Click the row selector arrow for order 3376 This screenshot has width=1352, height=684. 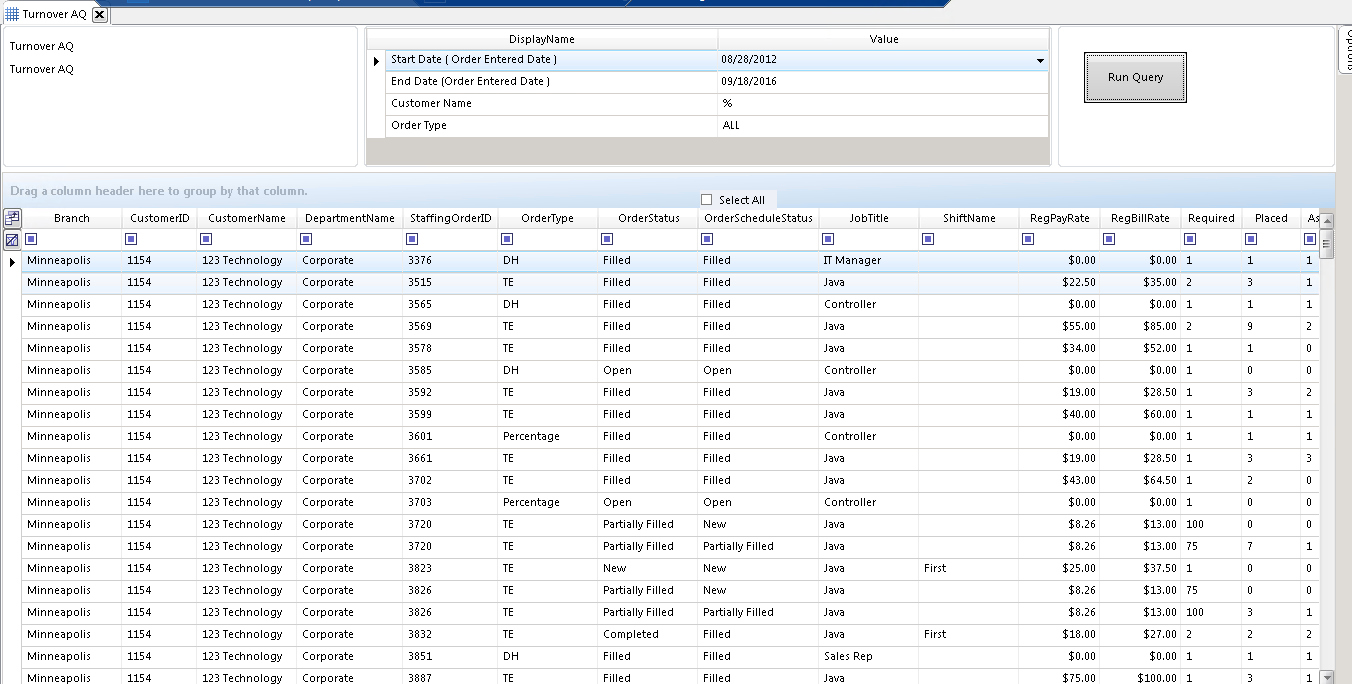(x=12, y=261)
